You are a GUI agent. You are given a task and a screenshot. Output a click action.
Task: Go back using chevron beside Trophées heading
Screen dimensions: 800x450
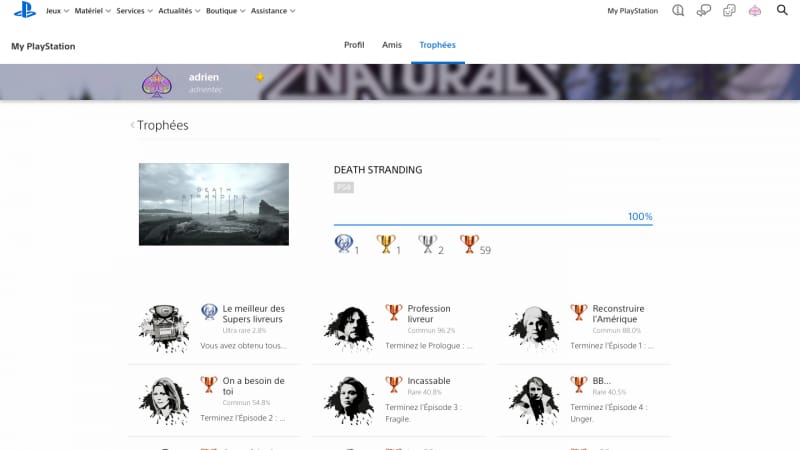[133, 125]
